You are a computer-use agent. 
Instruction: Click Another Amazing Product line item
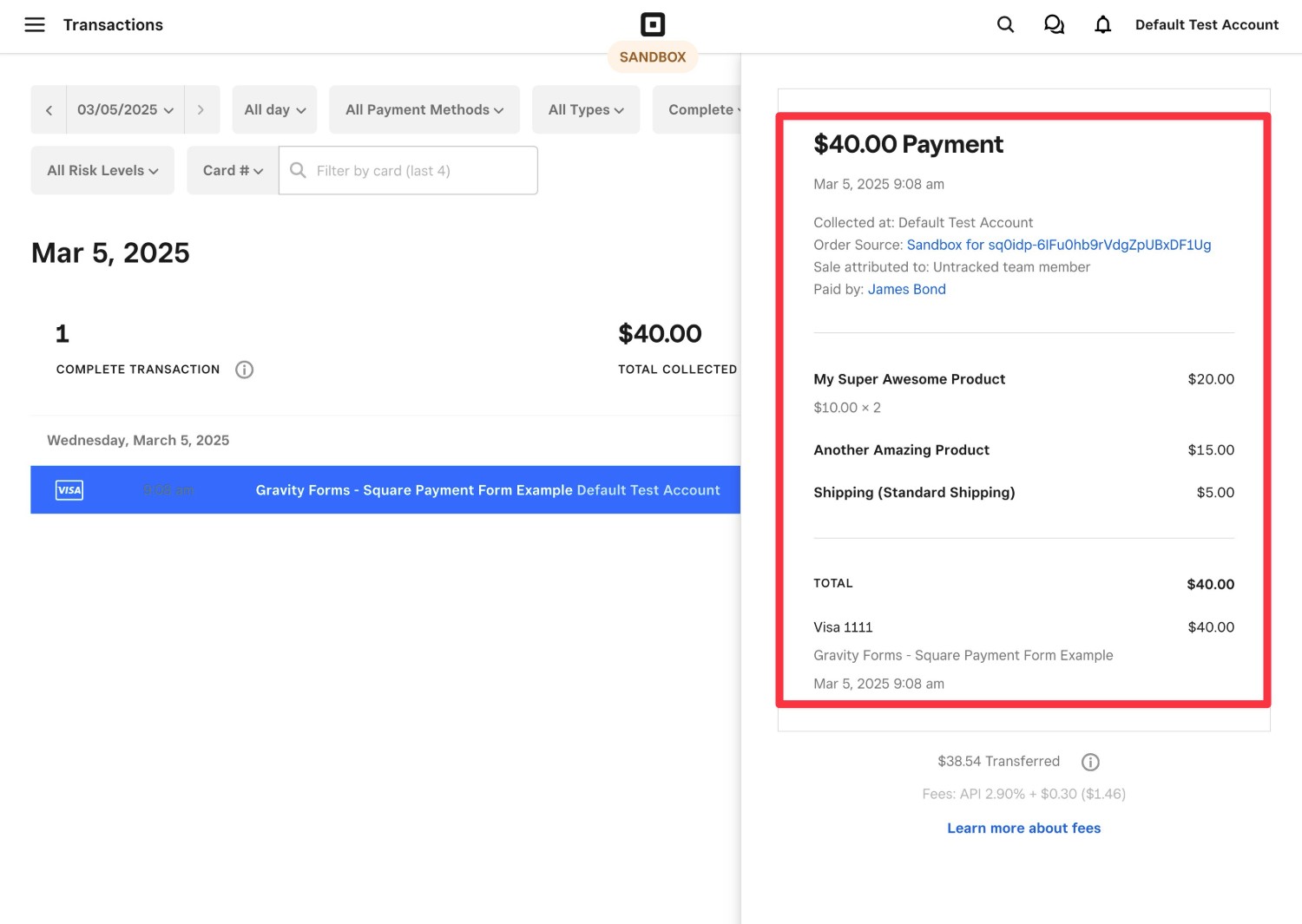(x=901, y=449)
